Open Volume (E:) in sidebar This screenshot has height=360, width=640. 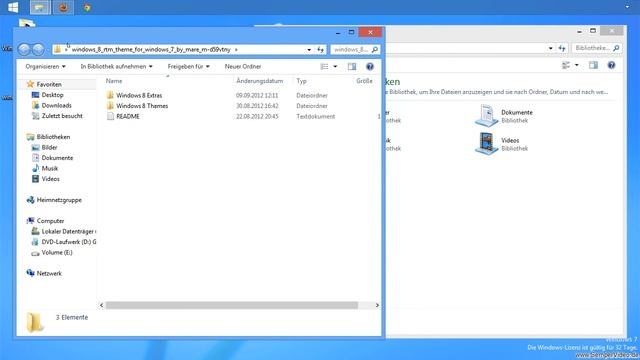(x=57, y=253)
